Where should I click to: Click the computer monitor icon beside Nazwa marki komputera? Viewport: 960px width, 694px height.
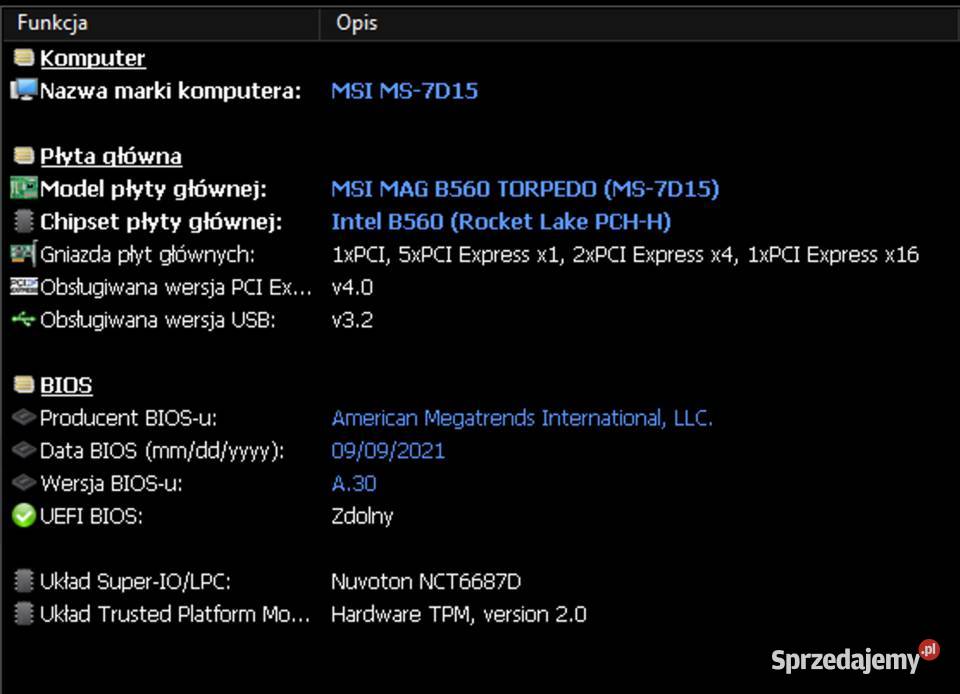point(23,91)
